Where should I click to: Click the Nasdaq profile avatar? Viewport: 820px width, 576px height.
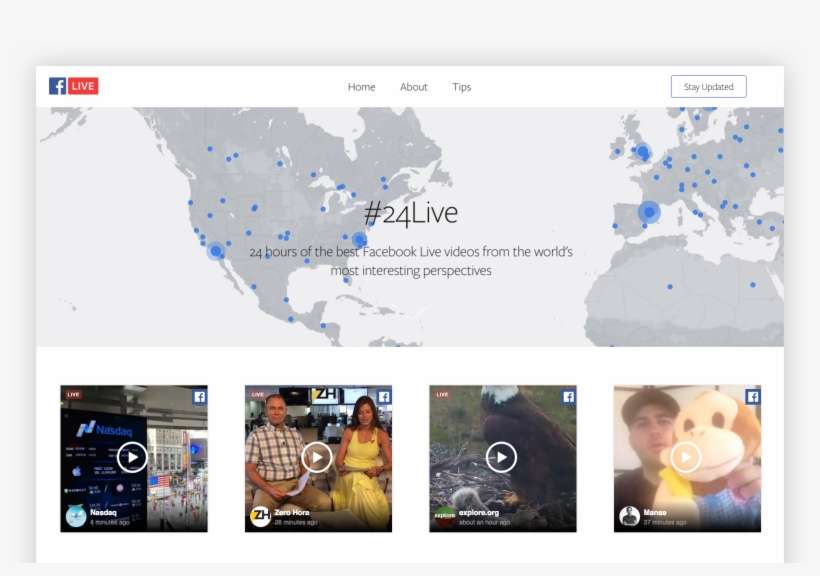tap(73, 516)
